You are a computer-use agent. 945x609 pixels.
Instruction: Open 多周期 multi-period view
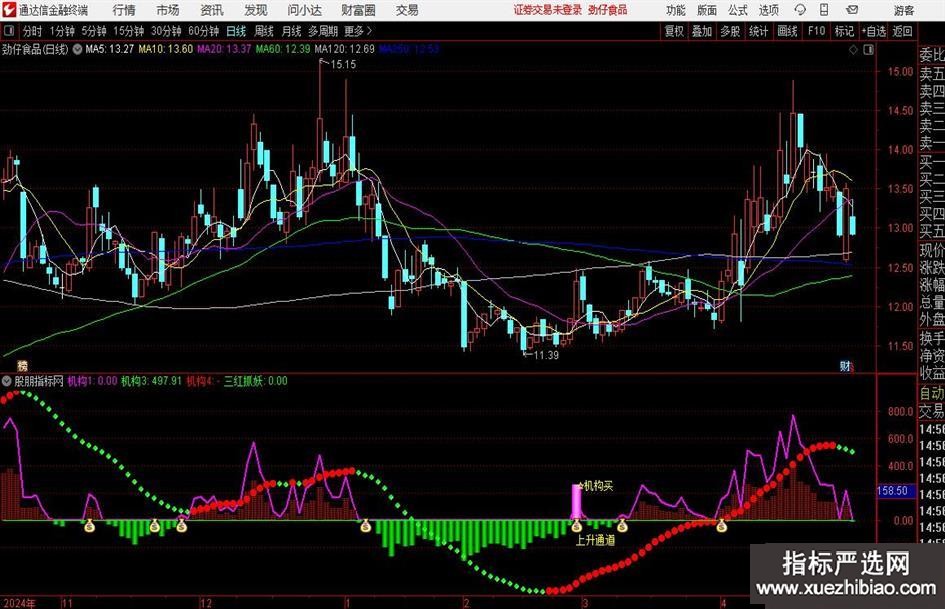(323, 31)
